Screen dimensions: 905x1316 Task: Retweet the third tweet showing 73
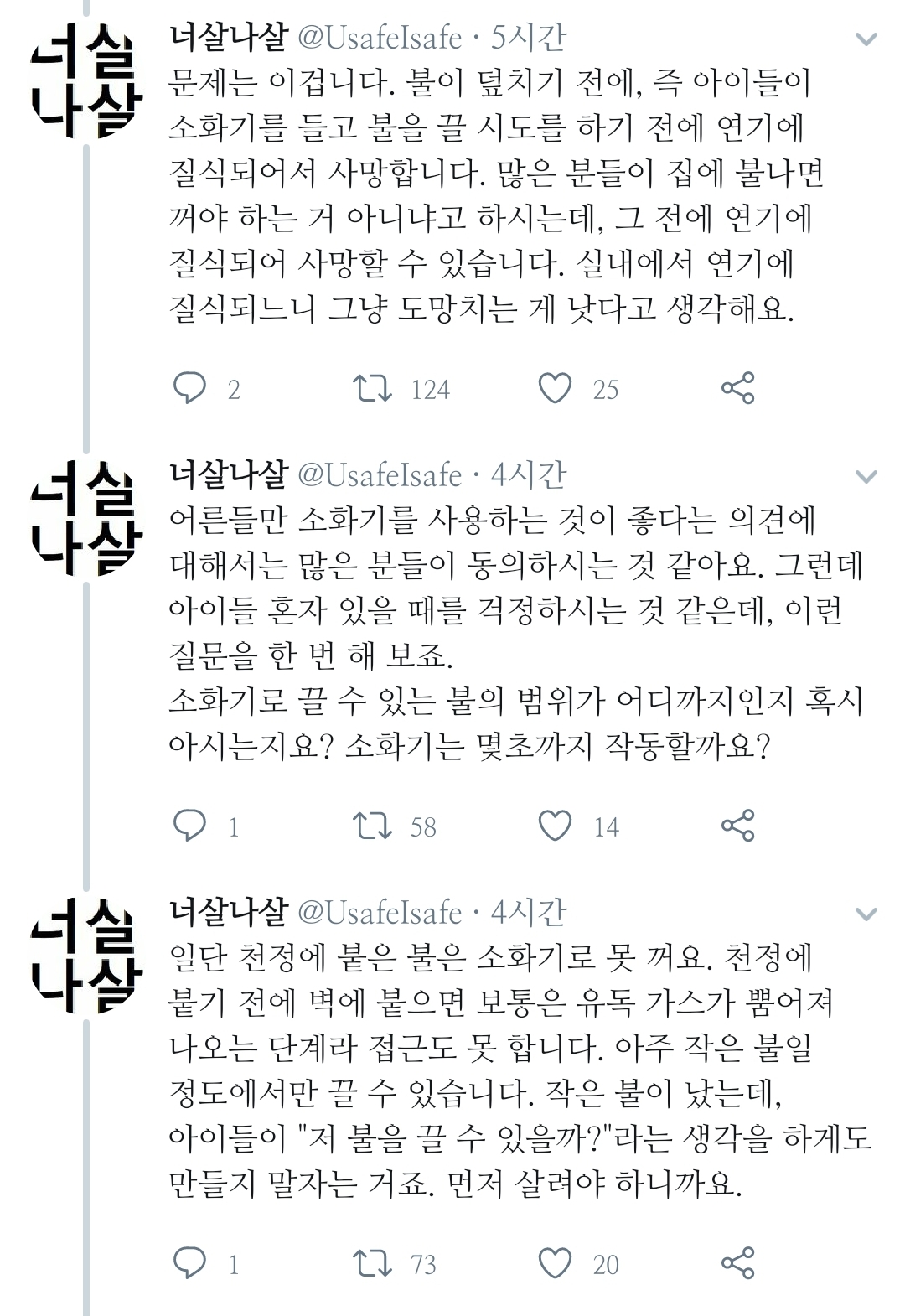372,1263
